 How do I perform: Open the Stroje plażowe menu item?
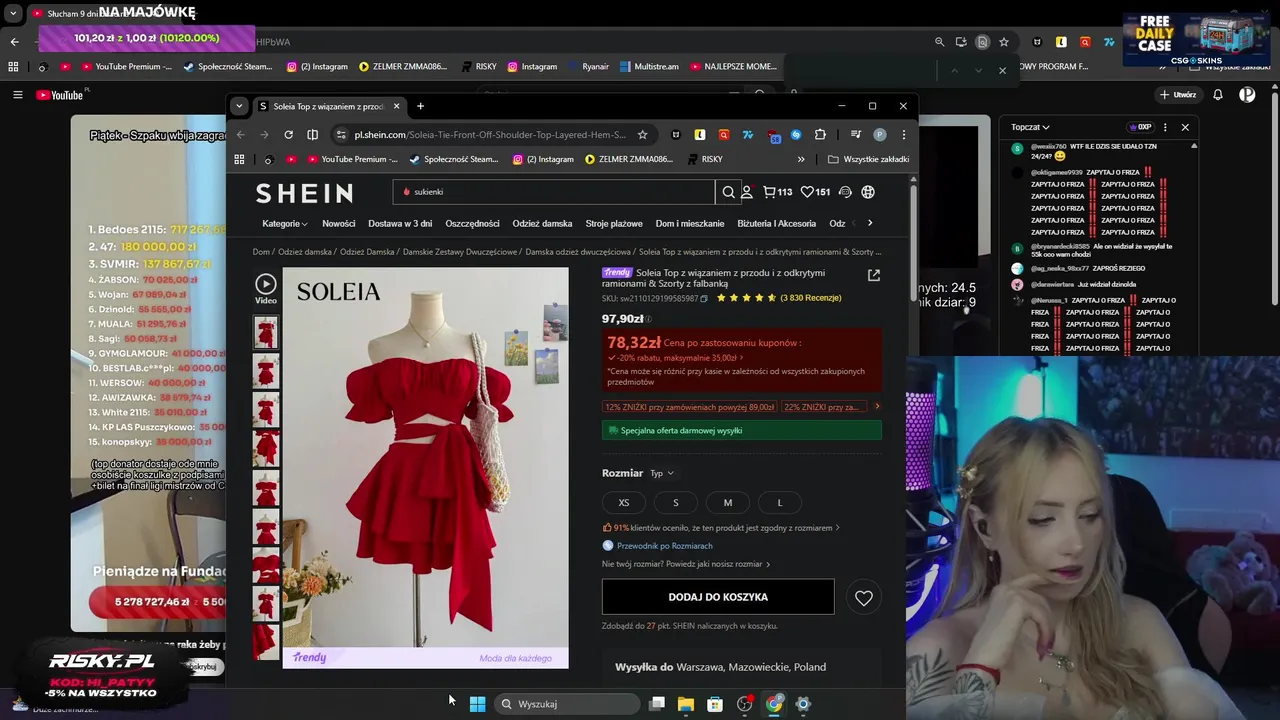click(614, 223)
